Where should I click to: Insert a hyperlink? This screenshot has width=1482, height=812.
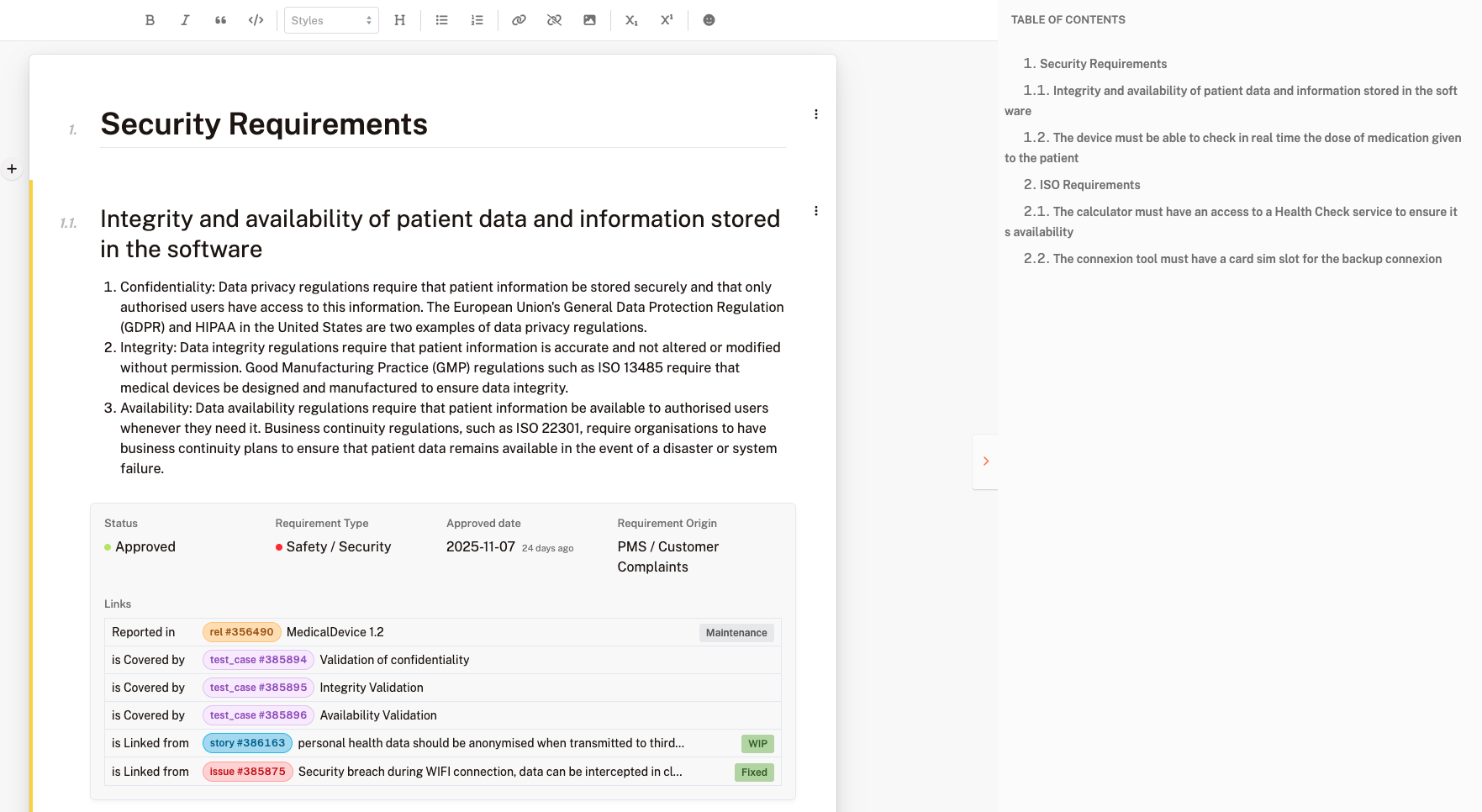point(519,20)
